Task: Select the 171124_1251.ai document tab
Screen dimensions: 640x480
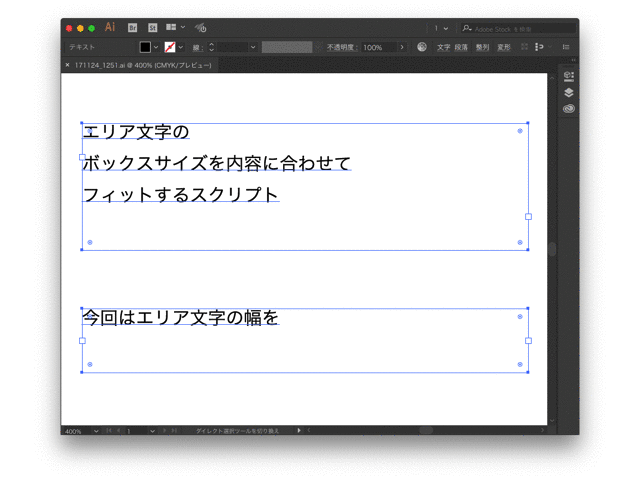Action: pyautogui.click(x=140, y=65)
